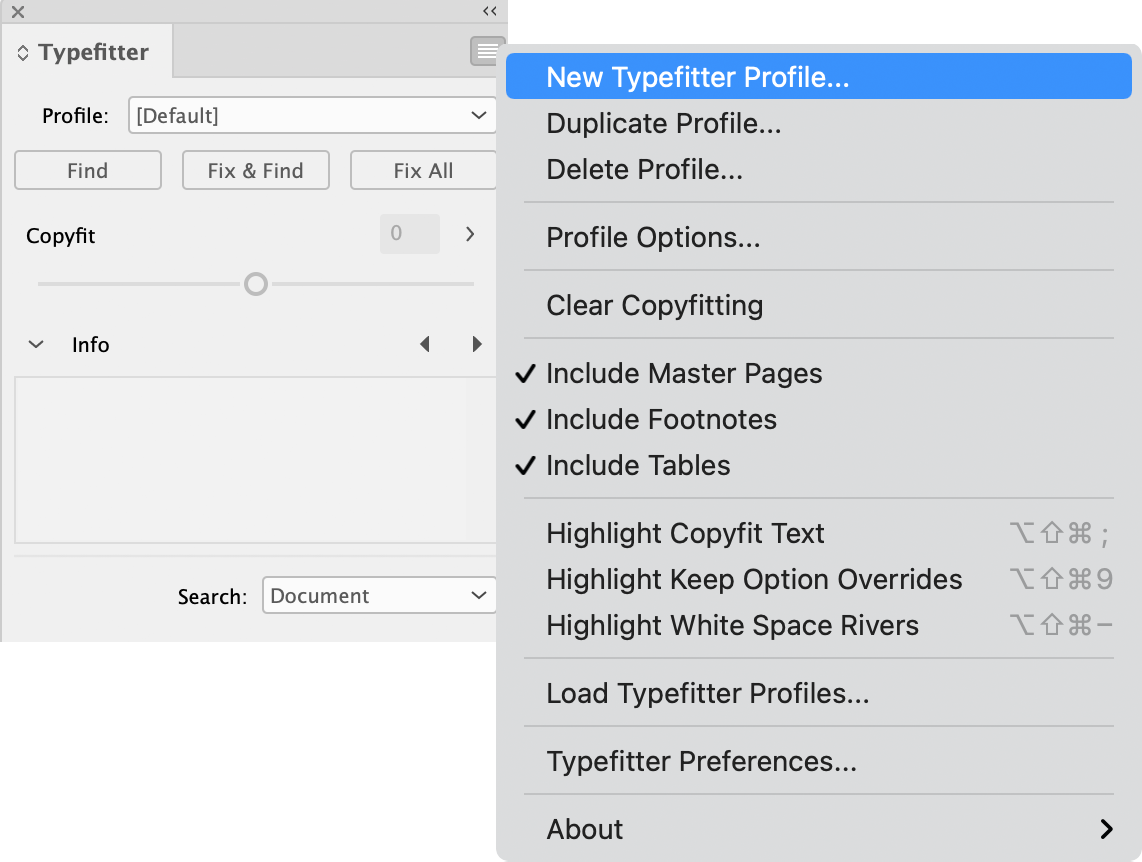This screenshot has height=862, width=1142.
Task: Open the Search dropdown set to Document
Action: pos(379,596)
